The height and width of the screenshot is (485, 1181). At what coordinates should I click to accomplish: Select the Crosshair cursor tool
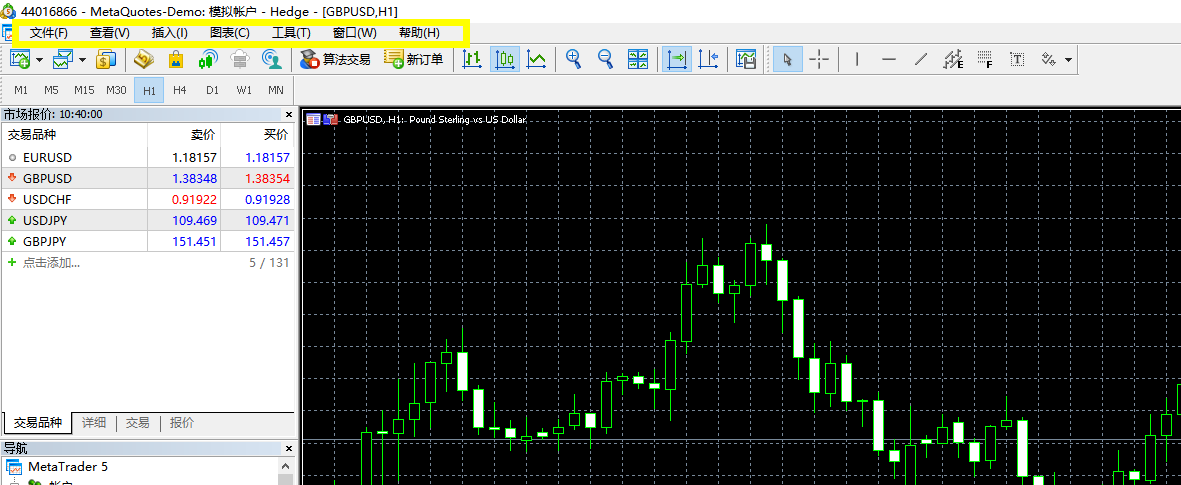pyautogui.click(x=819, y=60)
